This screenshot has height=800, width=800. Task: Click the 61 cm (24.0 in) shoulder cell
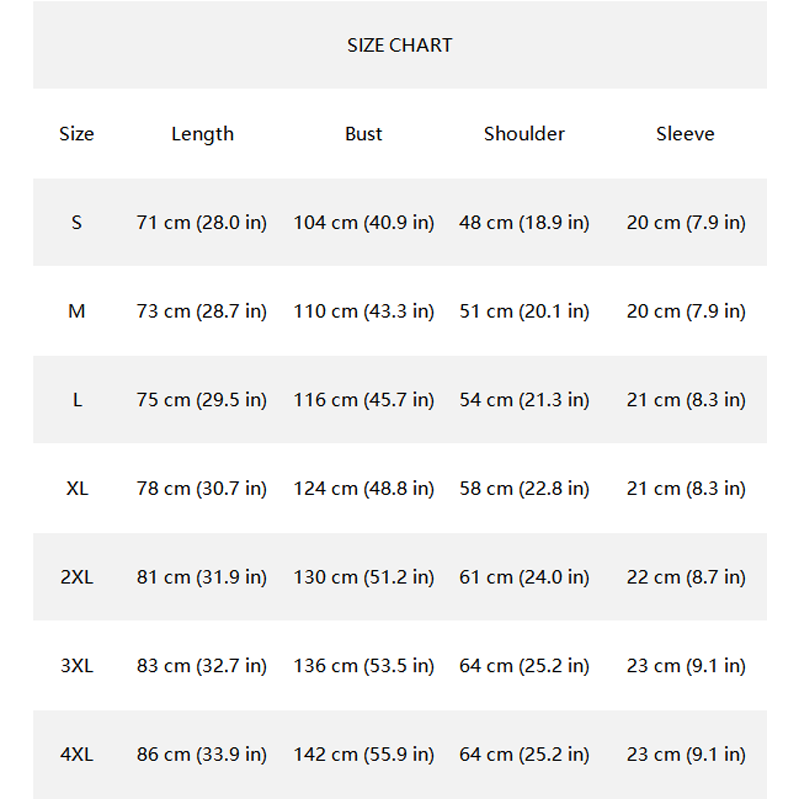point(524,577)
